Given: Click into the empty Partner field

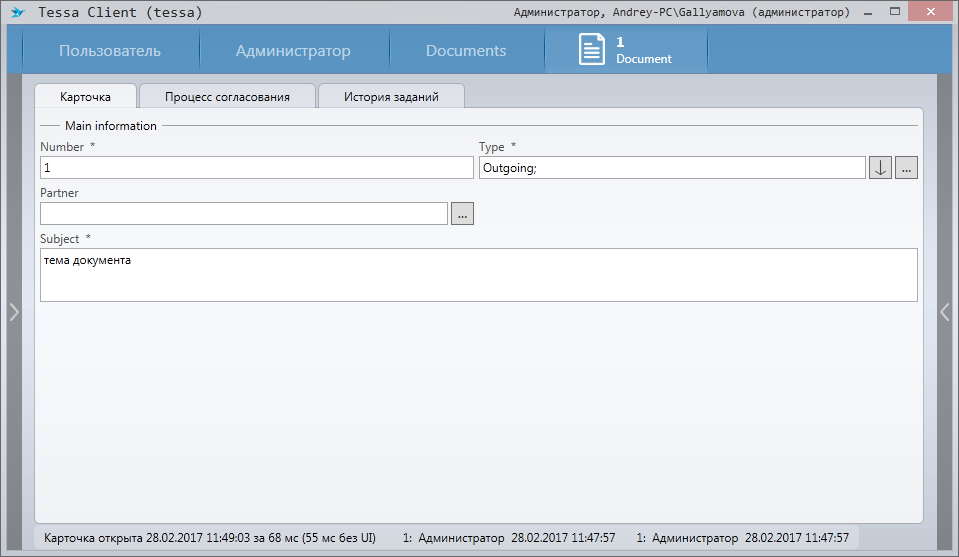Looking at the screenshot, I should click(244, 214).
